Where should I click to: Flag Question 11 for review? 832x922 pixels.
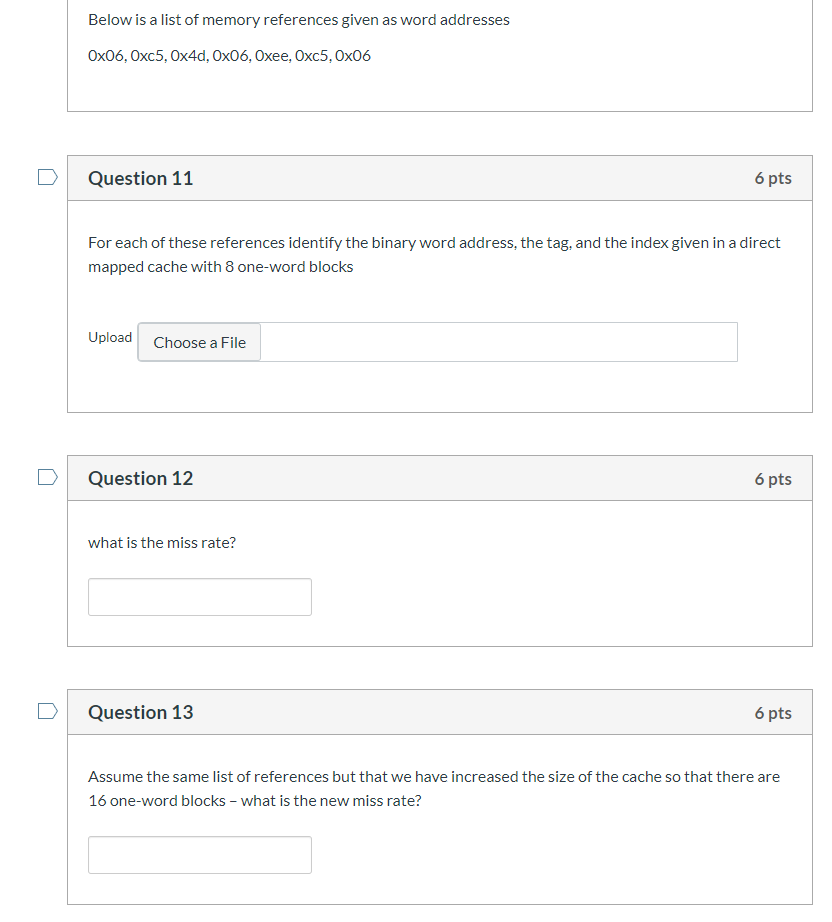coord(48,177)
